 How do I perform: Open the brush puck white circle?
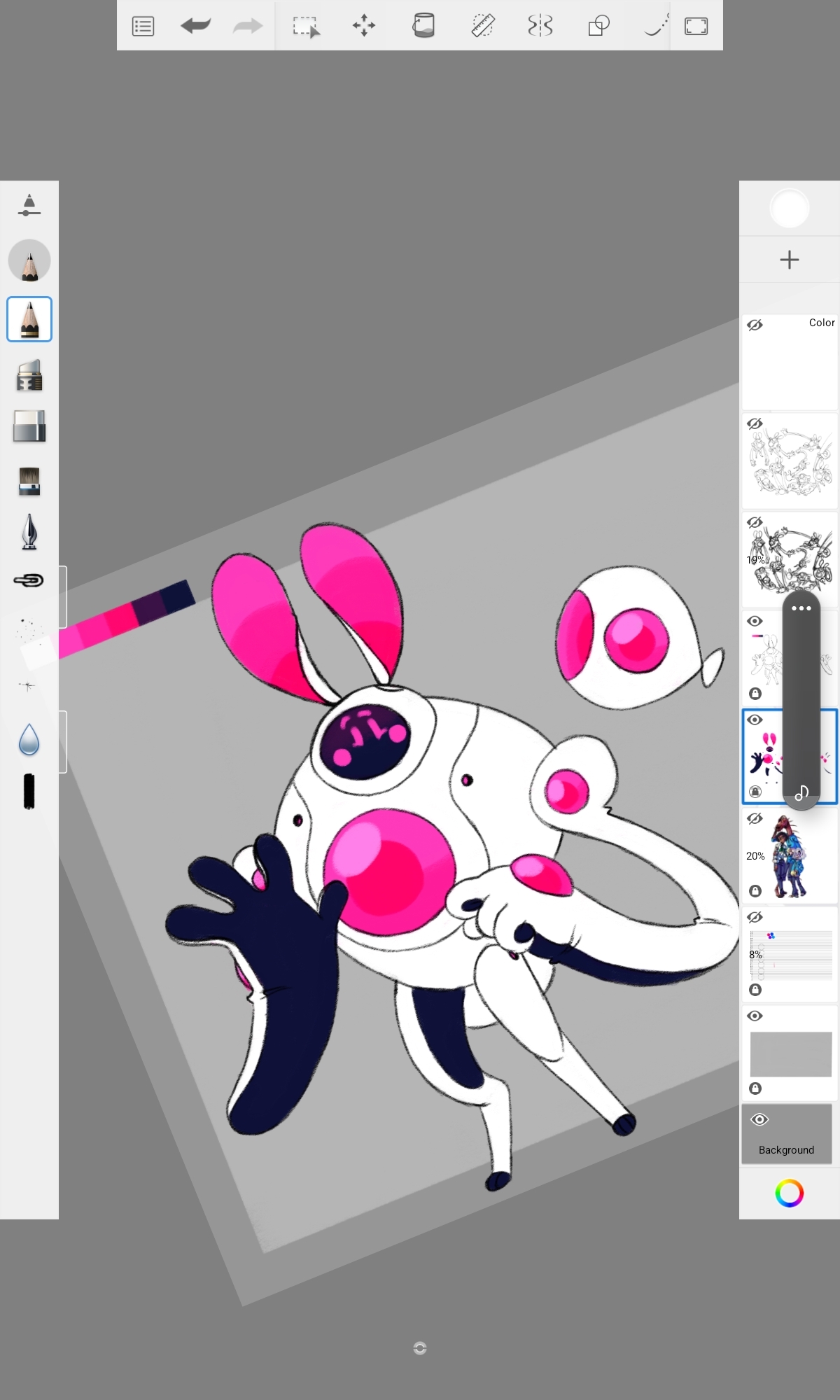[x=790, y=208]
